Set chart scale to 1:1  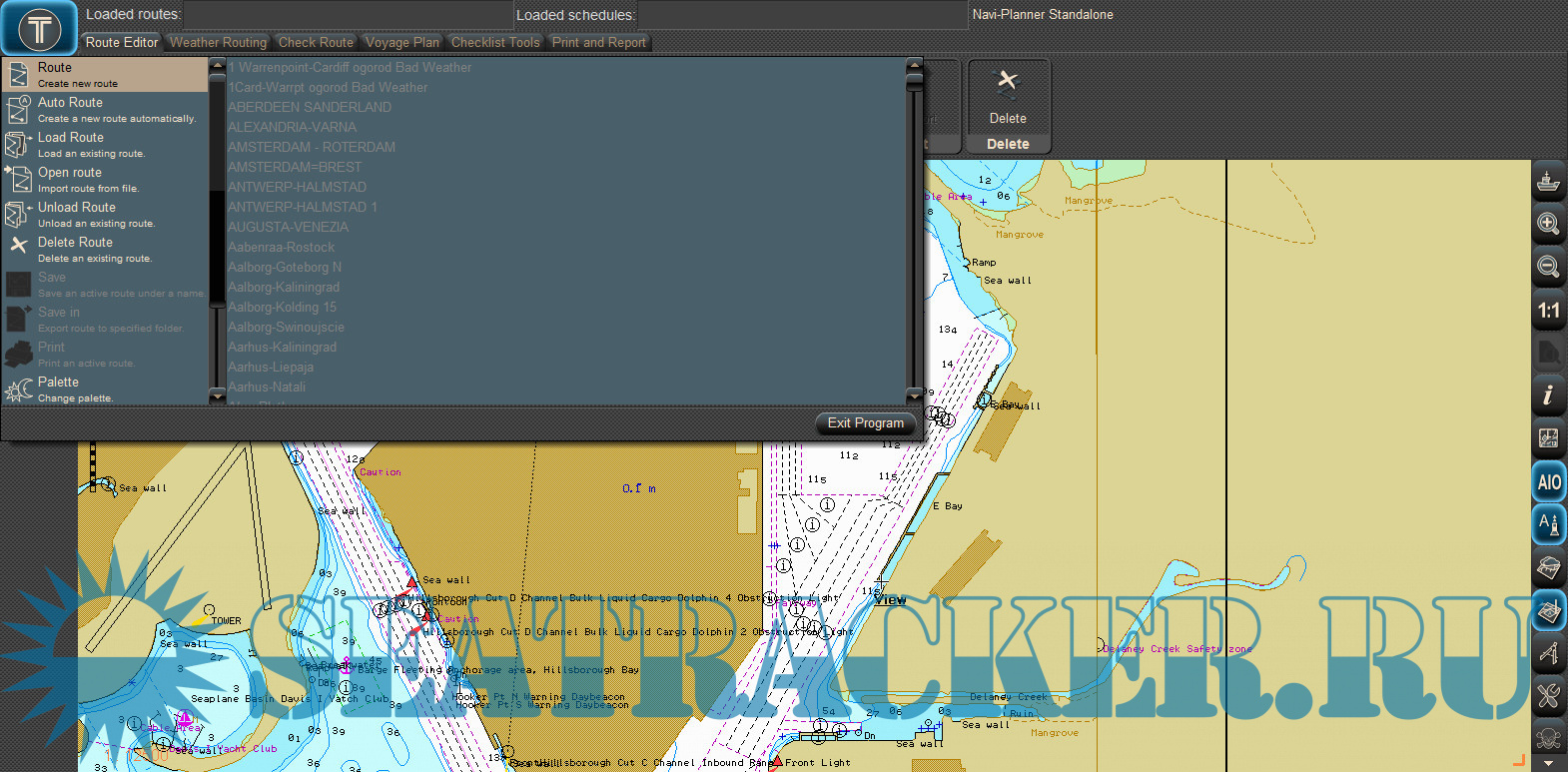click(x=1548, y=311)
